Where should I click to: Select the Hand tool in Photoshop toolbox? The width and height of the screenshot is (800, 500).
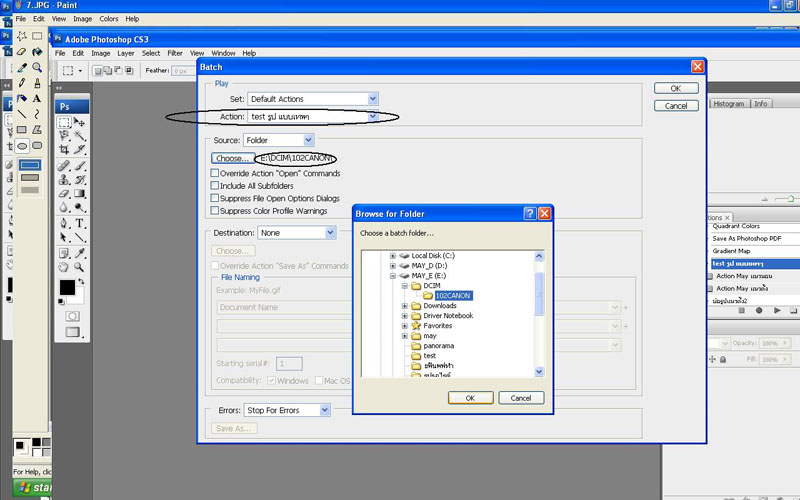coord(64,267)
